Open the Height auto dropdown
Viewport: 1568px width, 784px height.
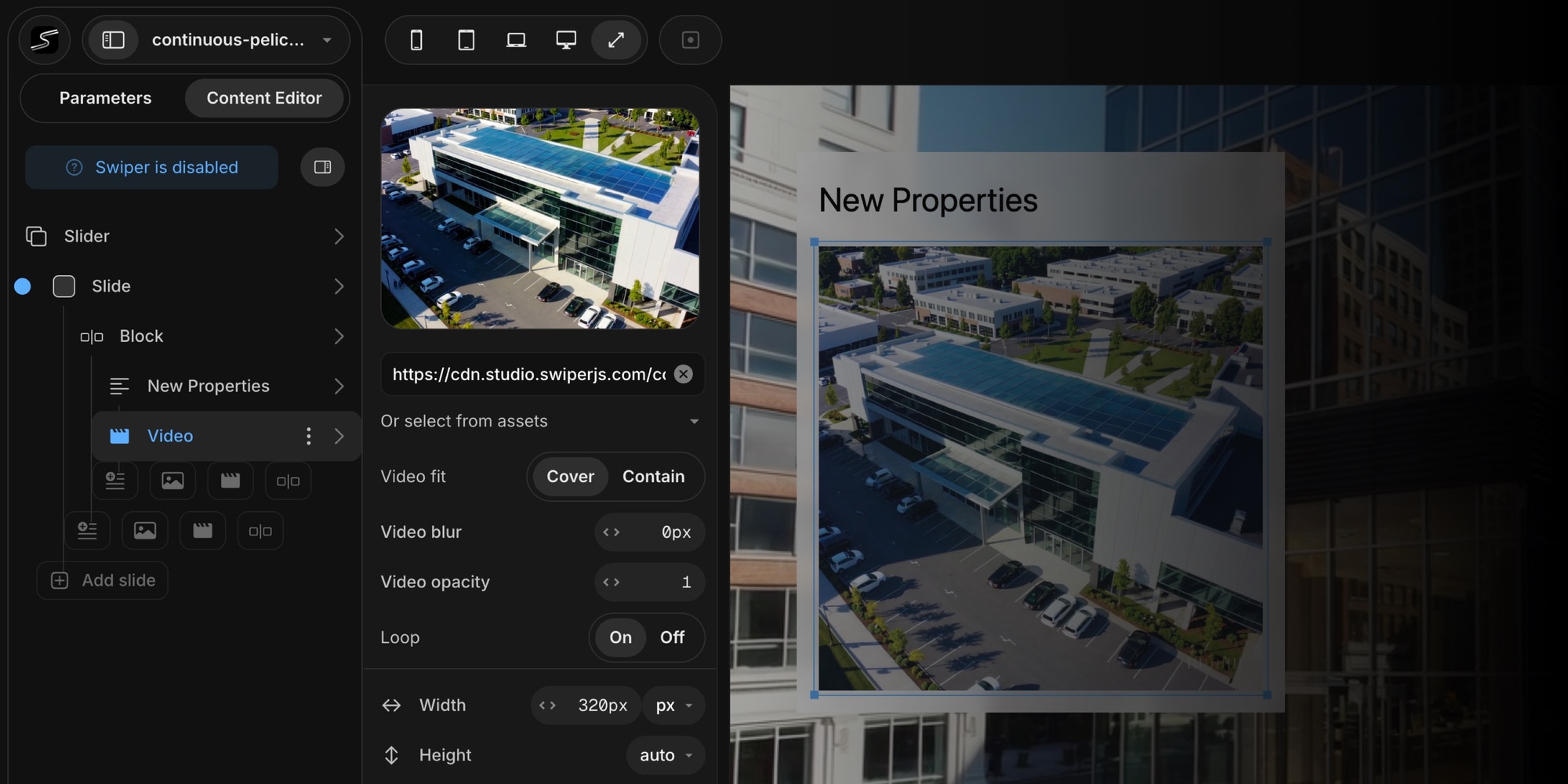tap(665, 755)
